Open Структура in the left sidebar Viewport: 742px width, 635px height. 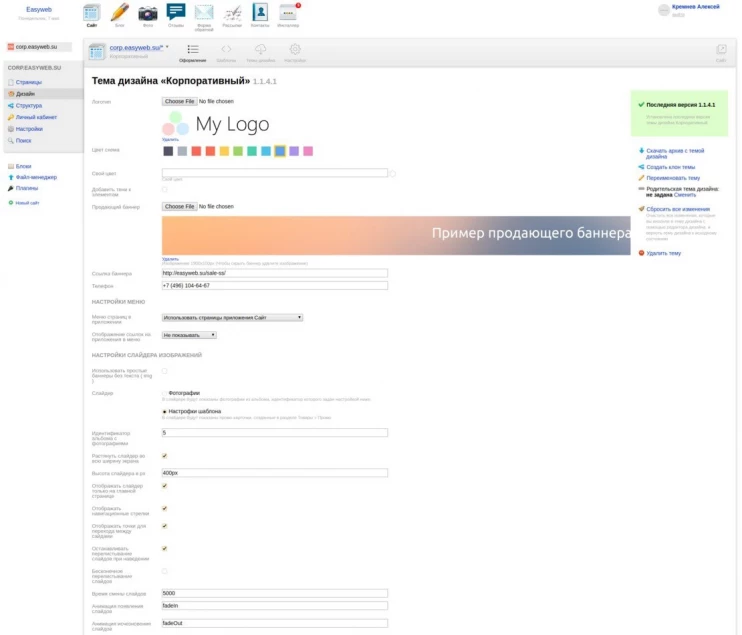point(29,105)
